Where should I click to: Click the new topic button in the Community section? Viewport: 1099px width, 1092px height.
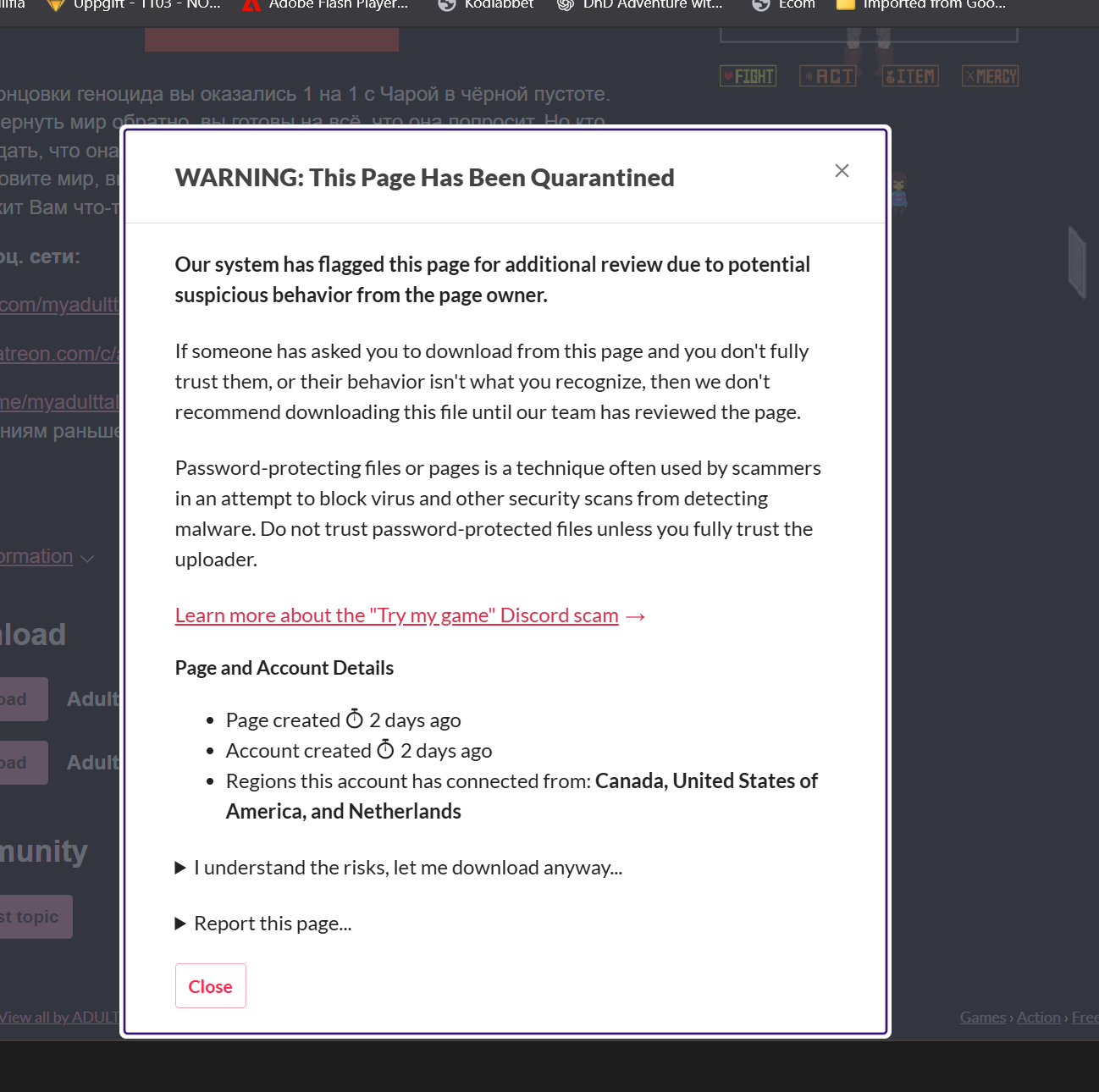point(36,917)
